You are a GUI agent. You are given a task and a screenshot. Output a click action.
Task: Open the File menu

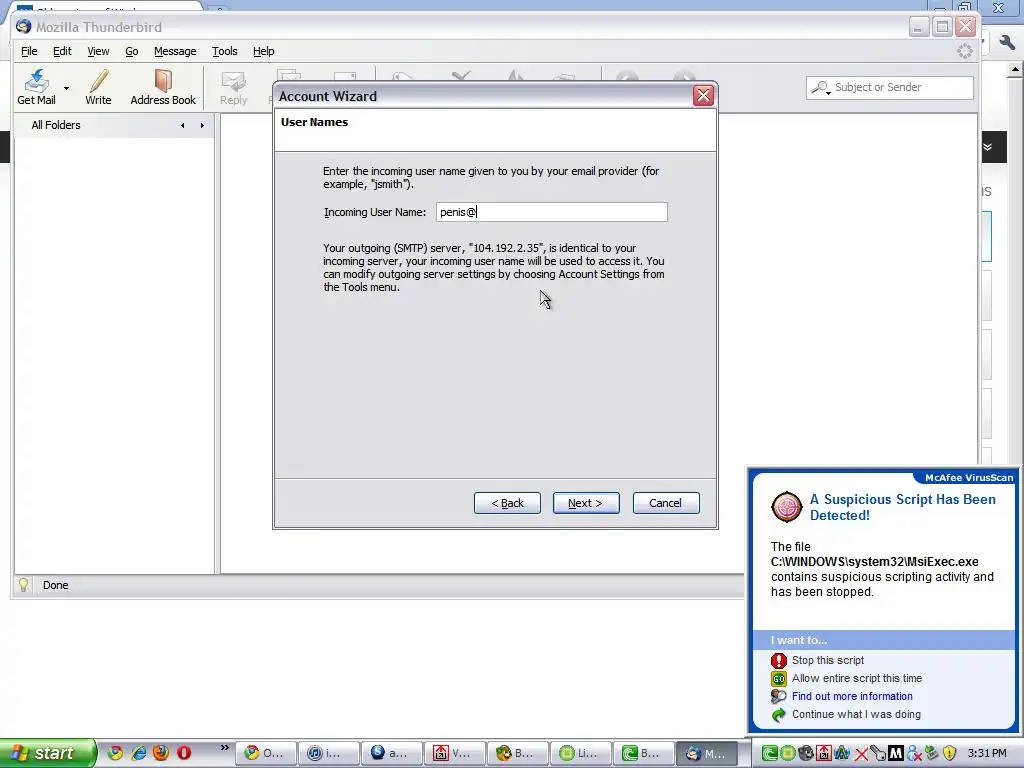tap(29, 51)
